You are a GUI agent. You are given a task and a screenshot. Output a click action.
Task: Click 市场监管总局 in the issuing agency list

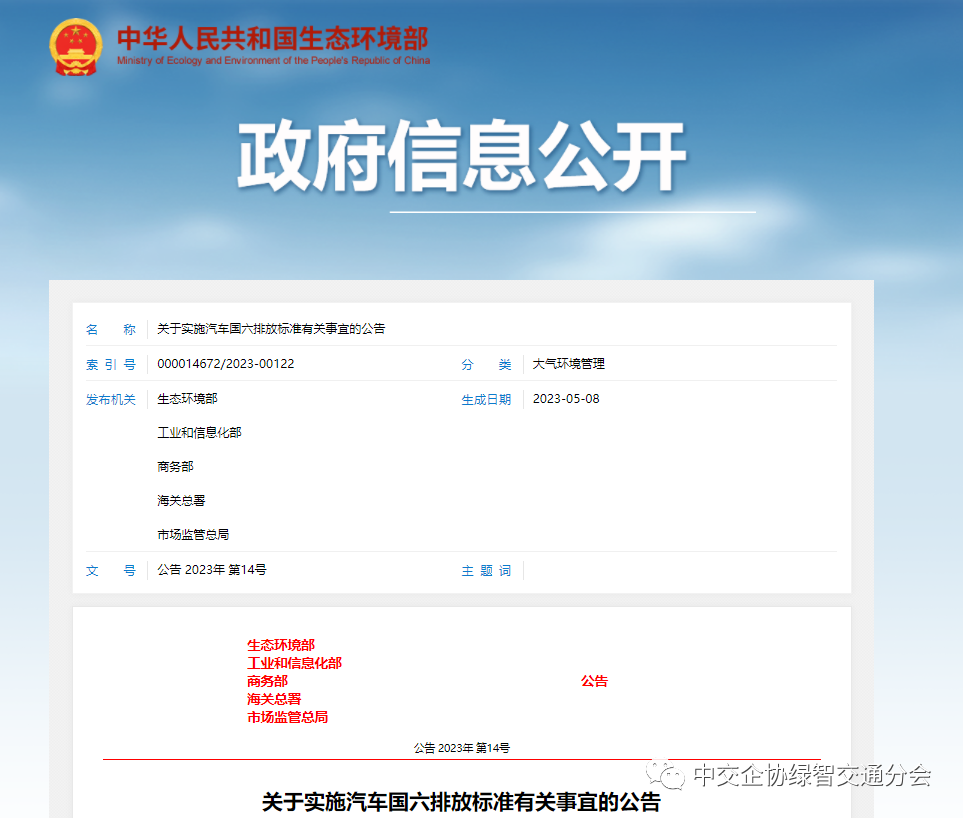click(x=193, y=535)
